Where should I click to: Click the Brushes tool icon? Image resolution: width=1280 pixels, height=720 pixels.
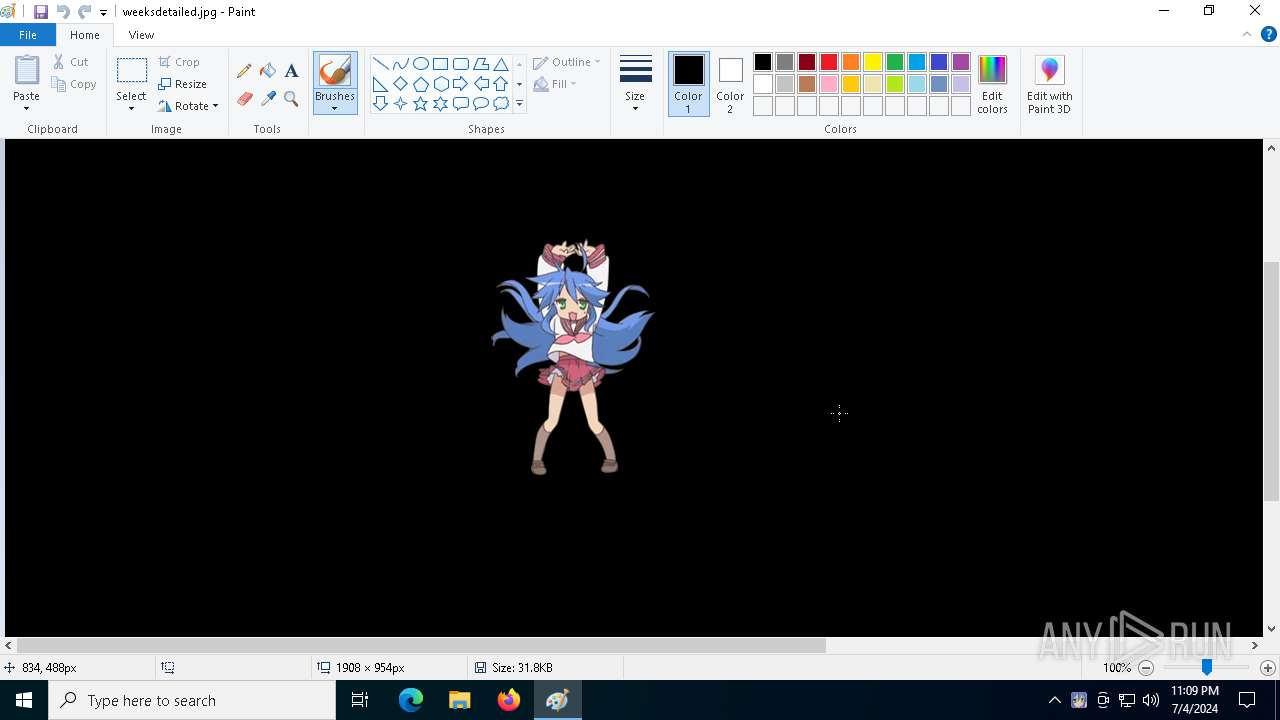click(x=335, y=71)
